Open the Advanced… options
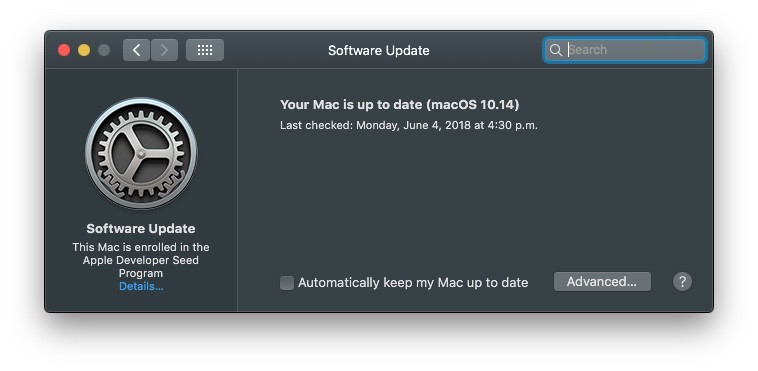758x371 pixels. pyautogui.click(x=602, y=282)
